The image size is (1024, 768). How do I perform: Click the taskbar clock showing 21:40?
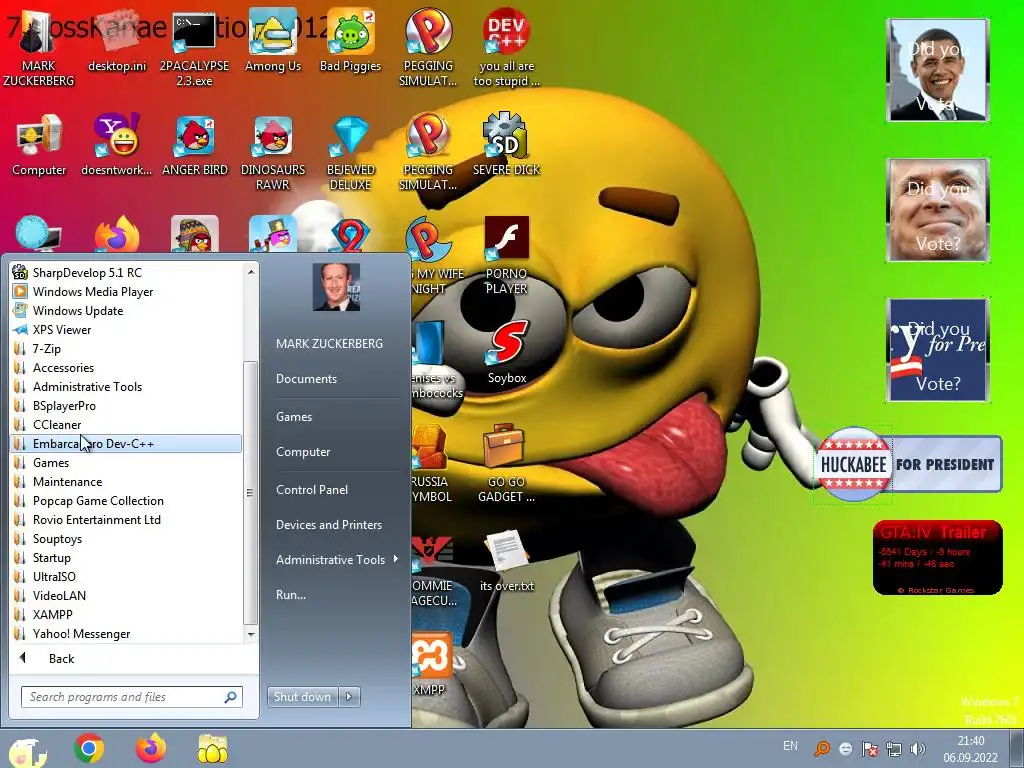click(x=970, y=749)
